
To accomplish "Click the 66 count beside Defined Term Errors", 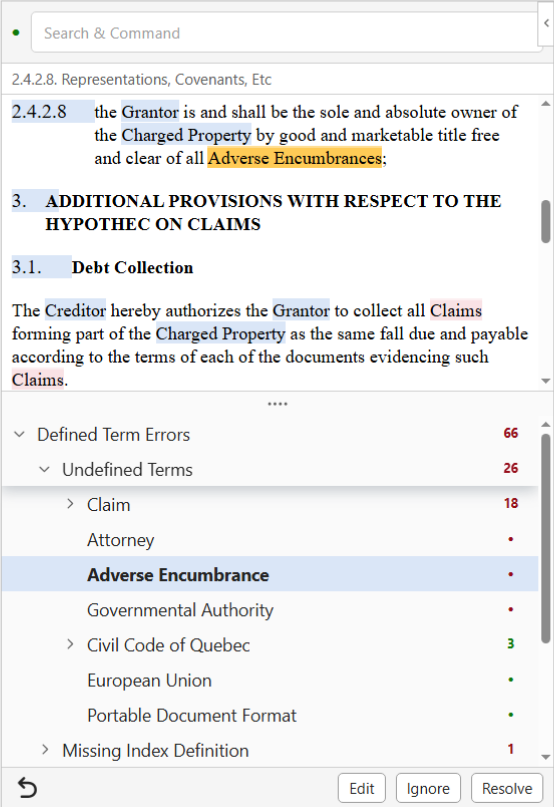I will click(511, 433).
